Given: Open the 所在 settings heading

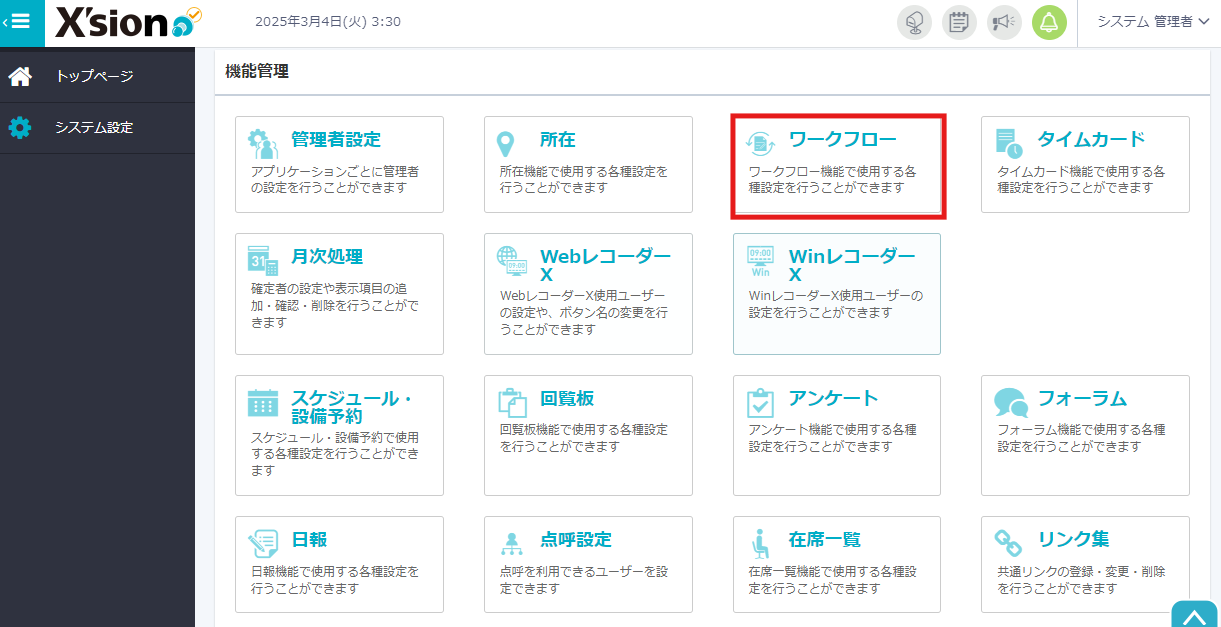Looking at the screenshot, I should [x=558, y=139].
